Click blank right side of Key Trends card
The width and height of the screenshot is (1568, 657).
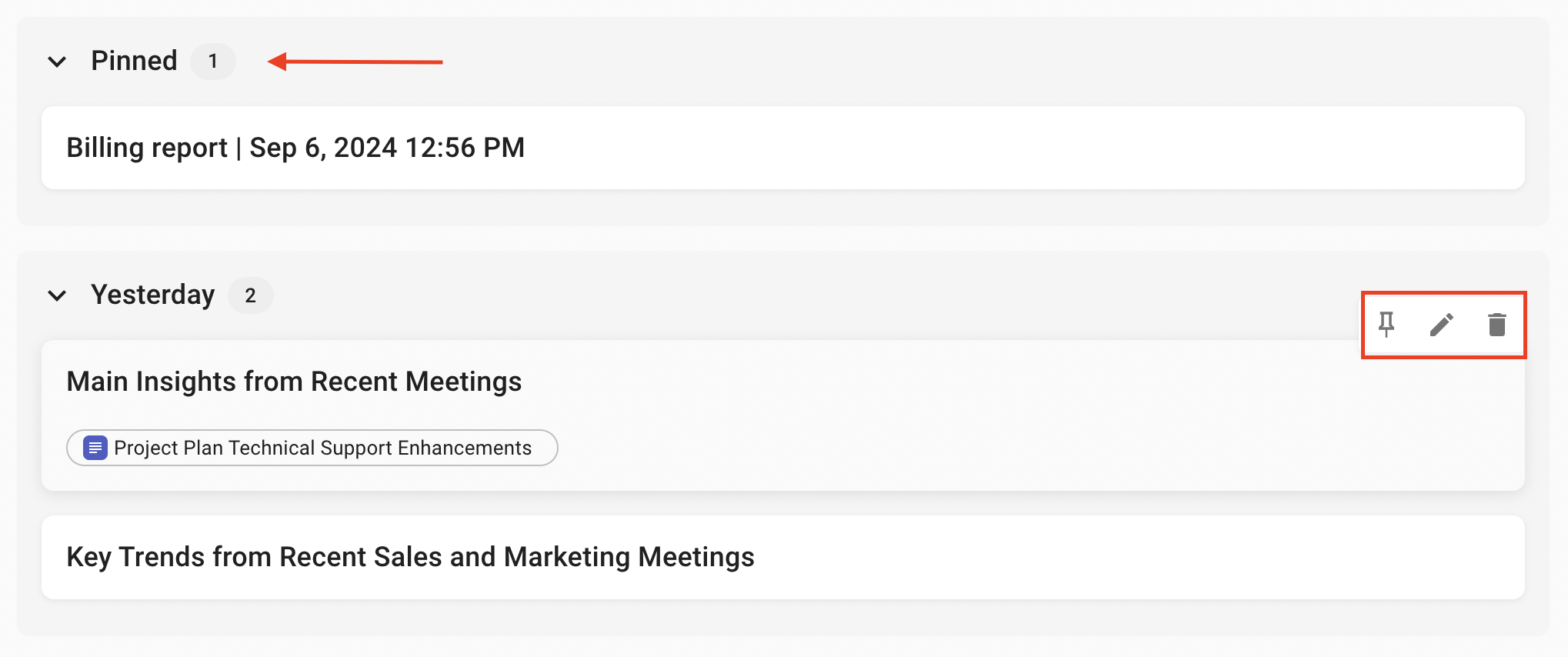pyautogui.click(x=1154, y=557)
